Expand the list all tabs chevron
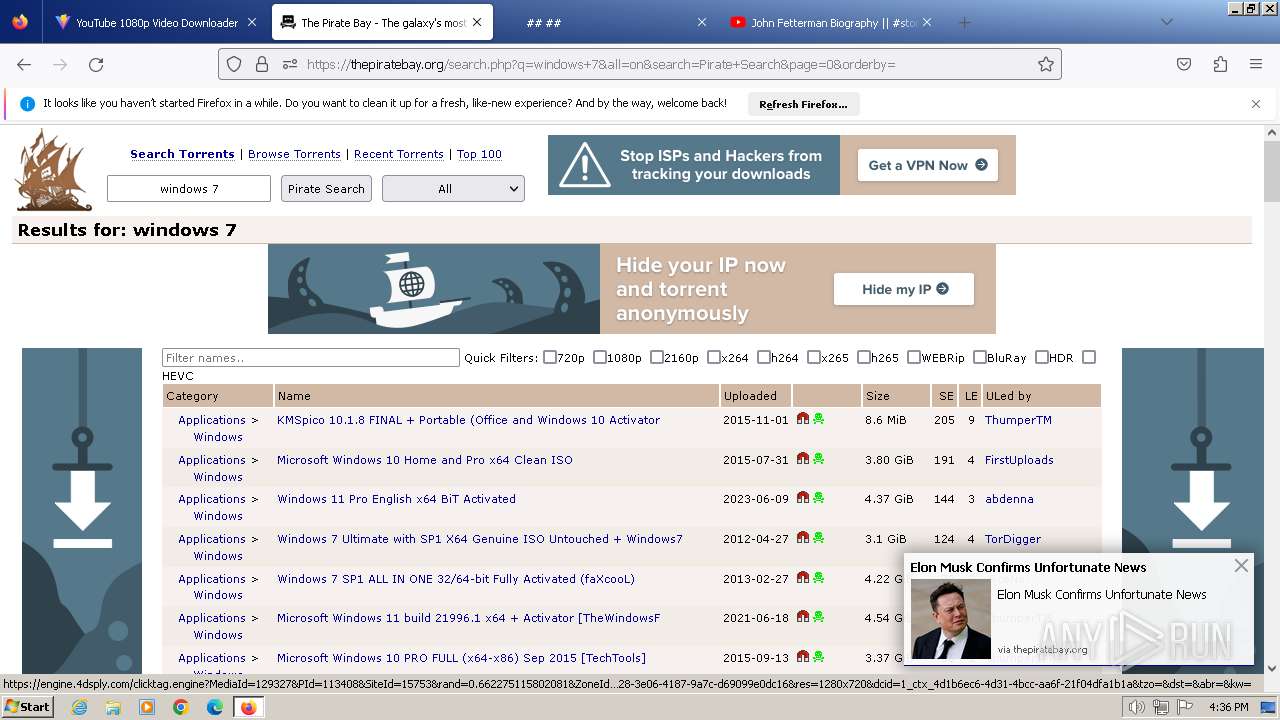Screen dimensions: 1280x720 [x=1166, y=22]
